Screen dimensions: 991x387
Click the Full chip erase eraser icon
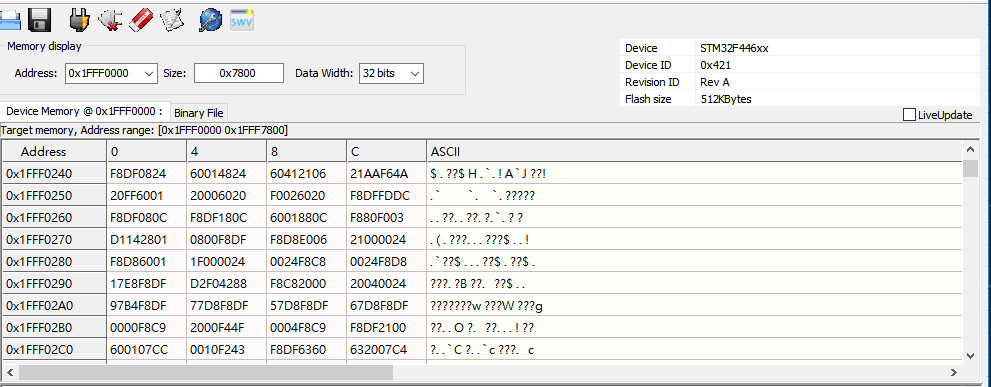(x=141, y=20)
